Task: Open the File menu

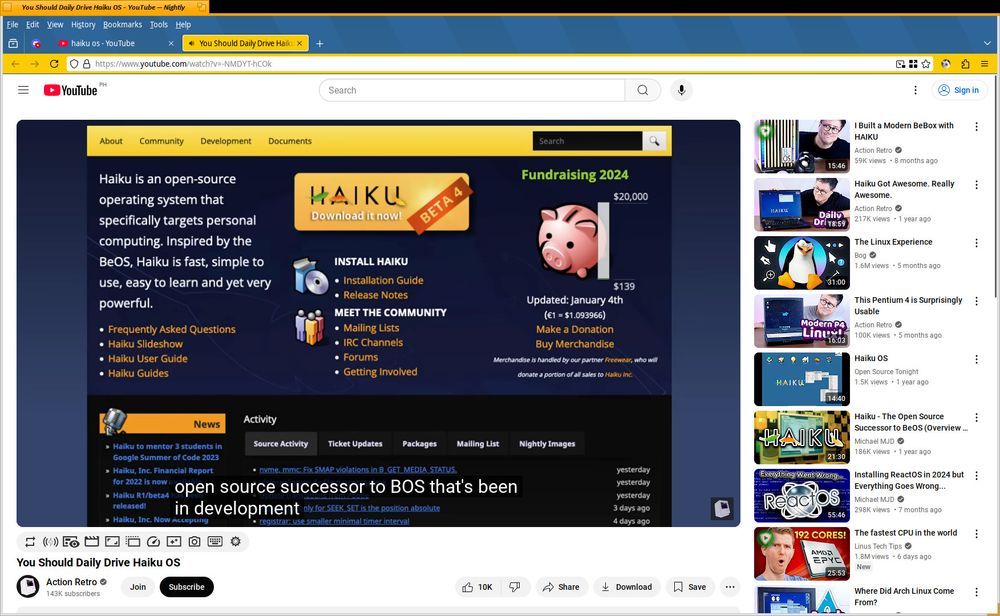Action: click(x=12, y=24)
